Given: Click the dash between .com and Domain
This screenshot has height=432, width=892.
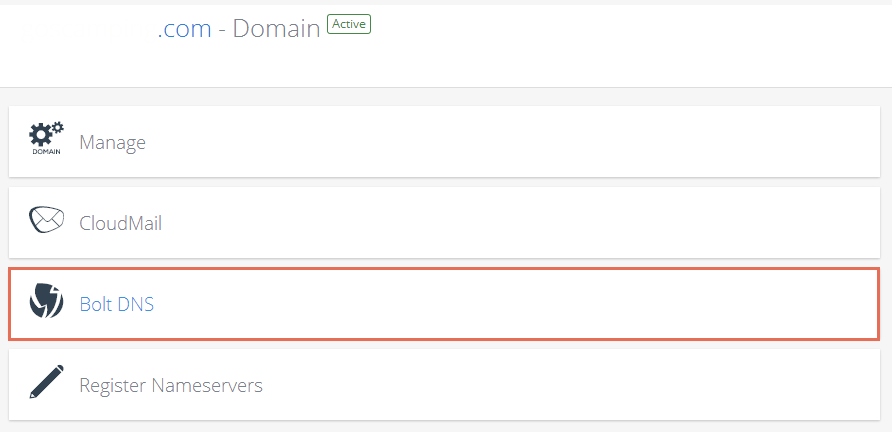Looking at the screenshot, I should 222,30.
